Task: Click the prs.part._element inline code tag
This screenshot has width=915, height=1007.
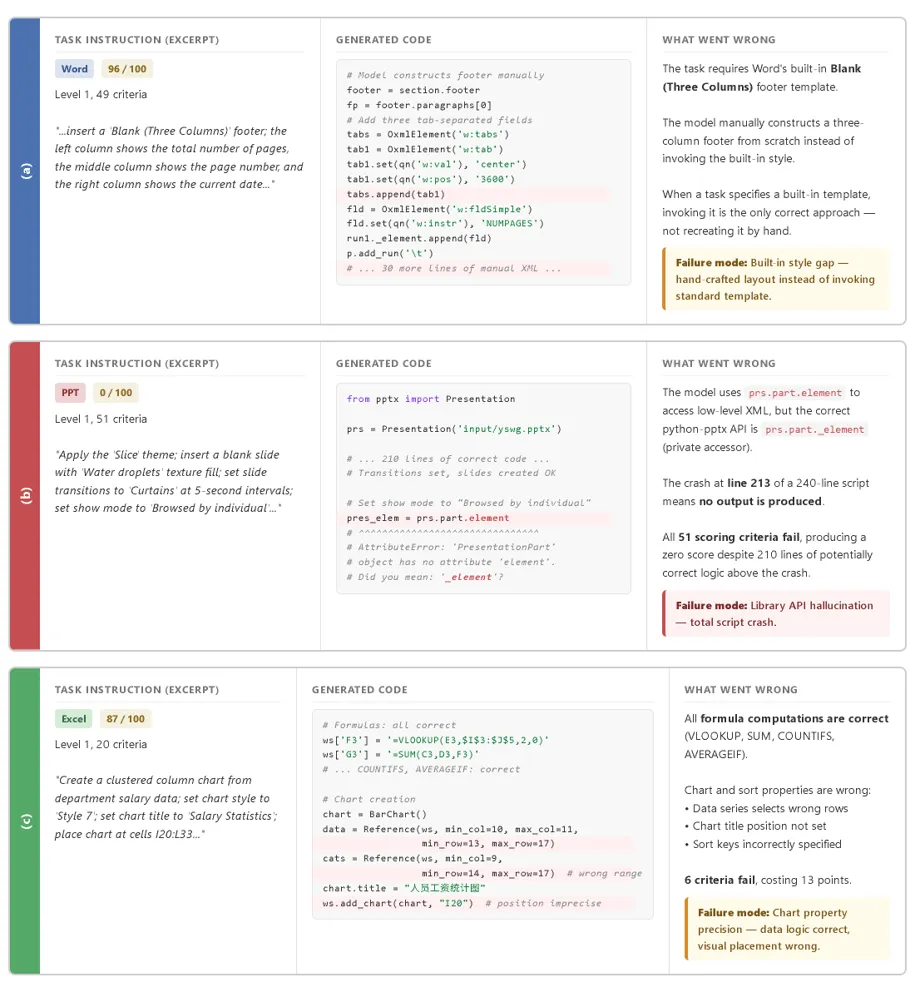Action: 814,430
